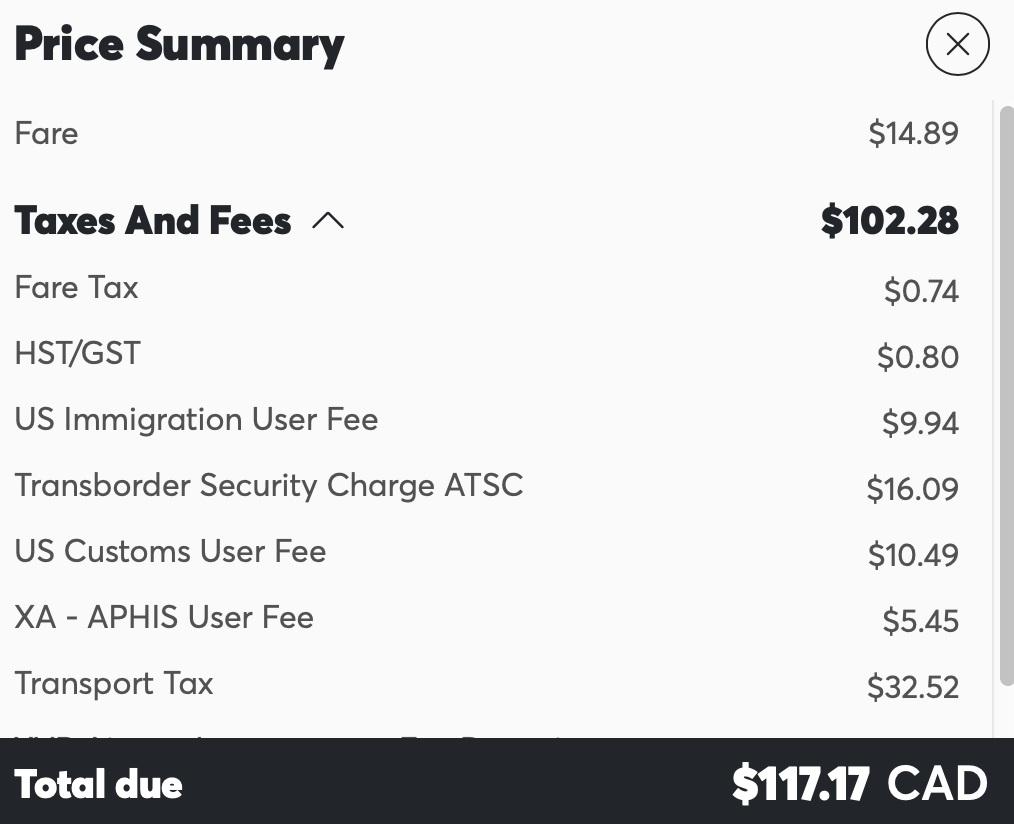
Task: Click the HST/GST line item
Action: pyautogui.click(x=77, y=353)
